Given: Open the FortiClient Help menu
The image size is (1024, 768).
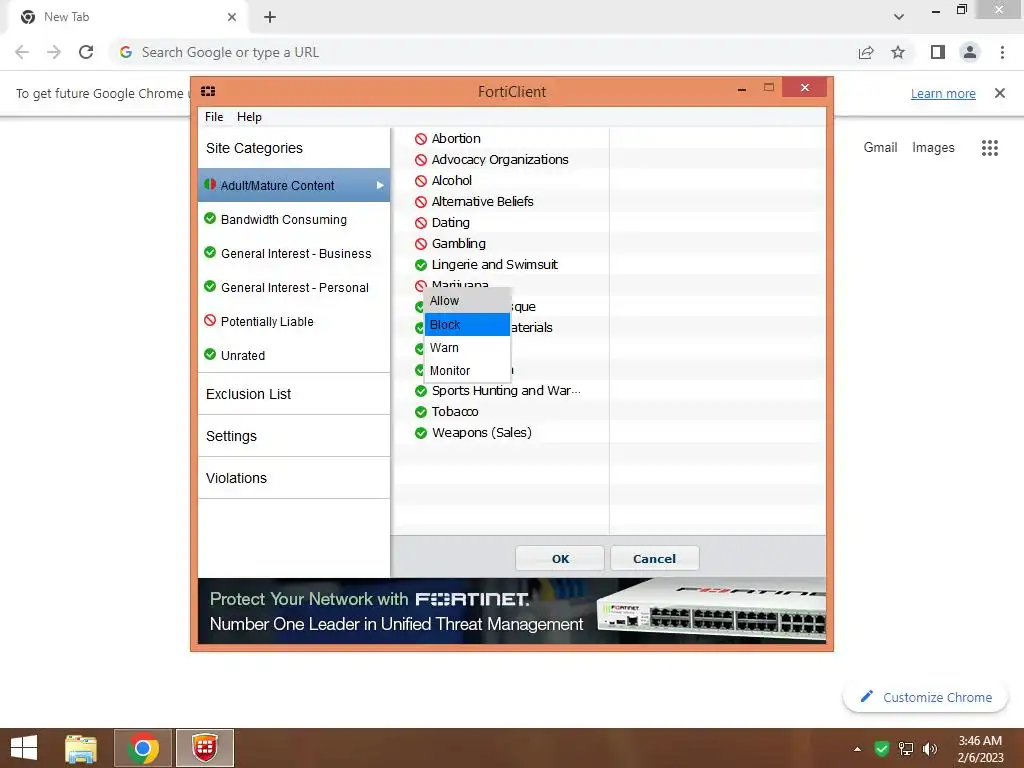Looking at the screenshot, I should pos(249,117).
